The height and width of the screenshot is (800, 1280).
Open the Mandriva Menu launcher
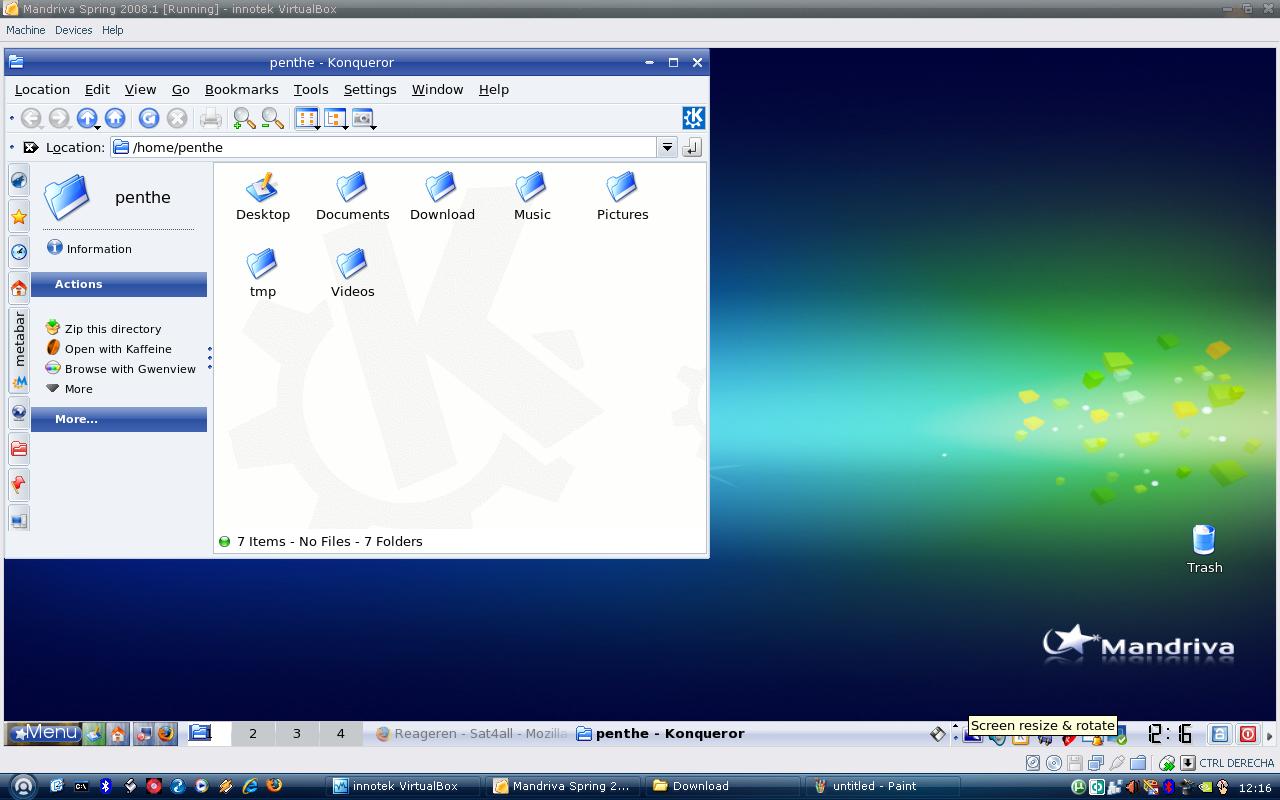(43, 733)
